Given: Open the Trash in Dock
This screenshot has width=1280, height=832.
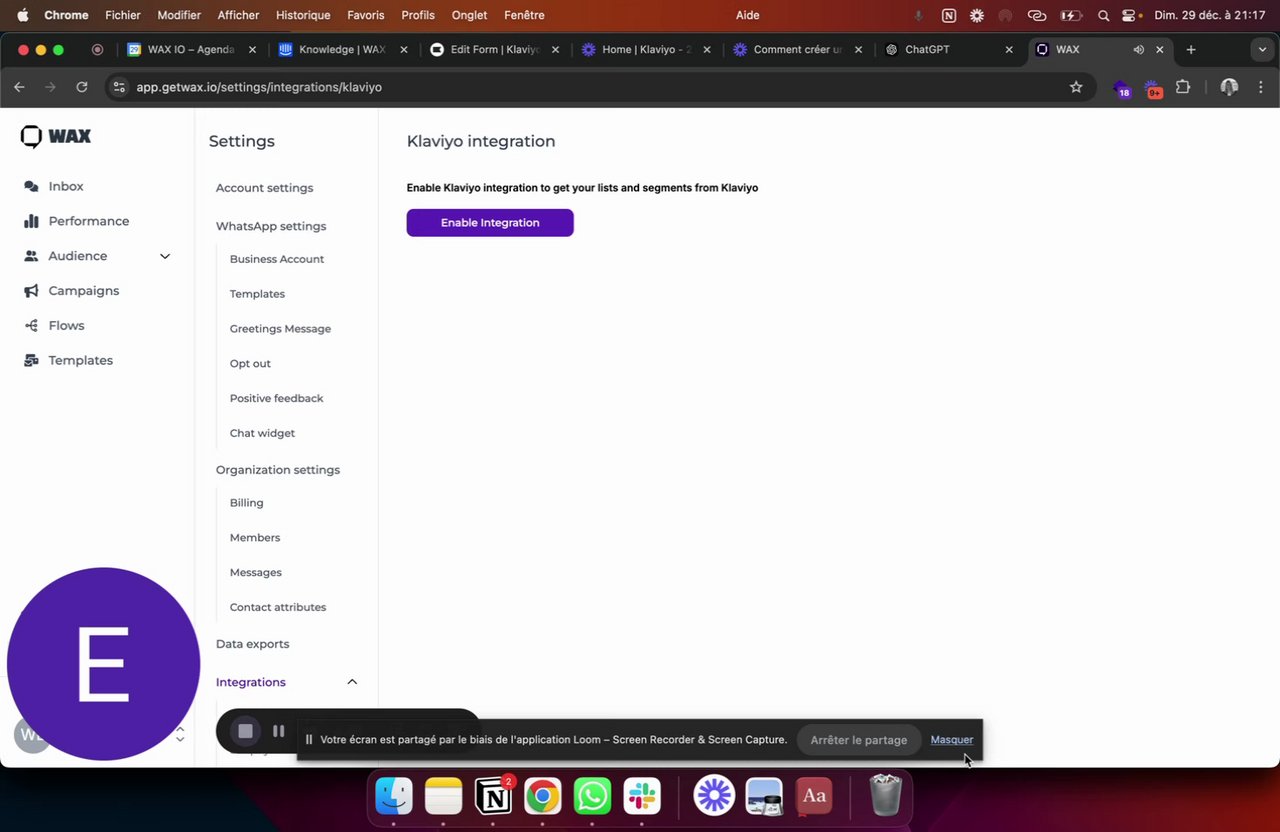Looking at the screenshot, I should click(x=886, y=796).
